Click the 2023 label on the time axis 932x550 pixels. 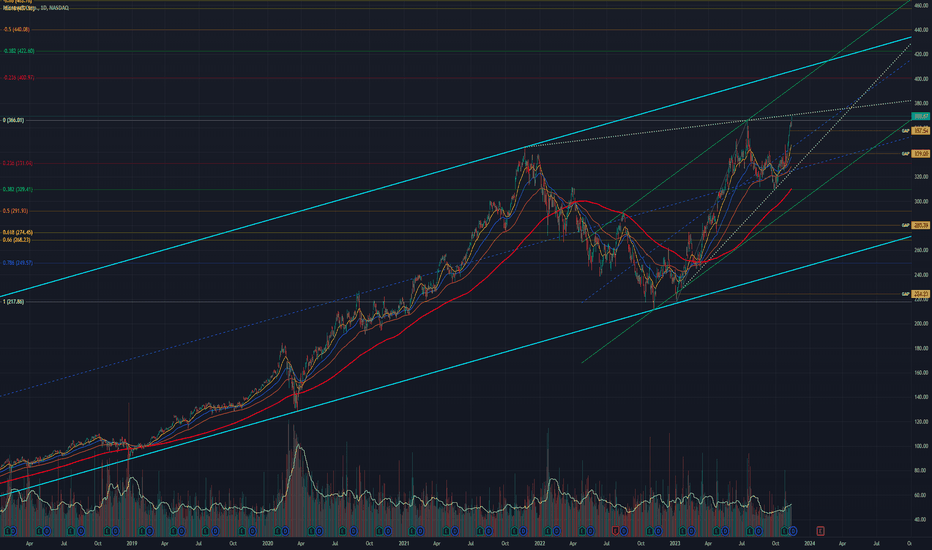pos(675,543)
